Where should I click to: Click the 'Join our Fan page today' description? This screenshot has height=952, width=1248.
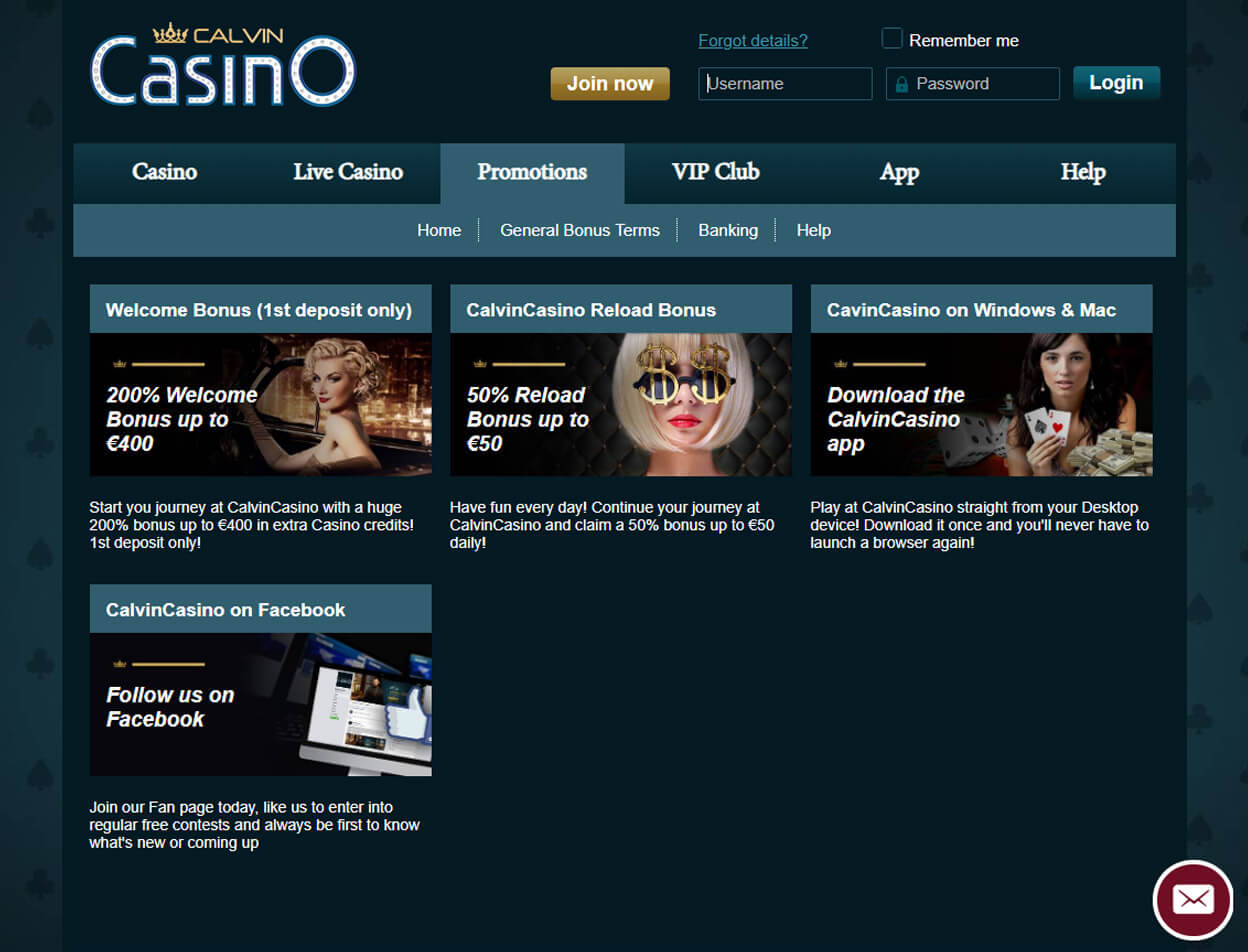(255, 825)
